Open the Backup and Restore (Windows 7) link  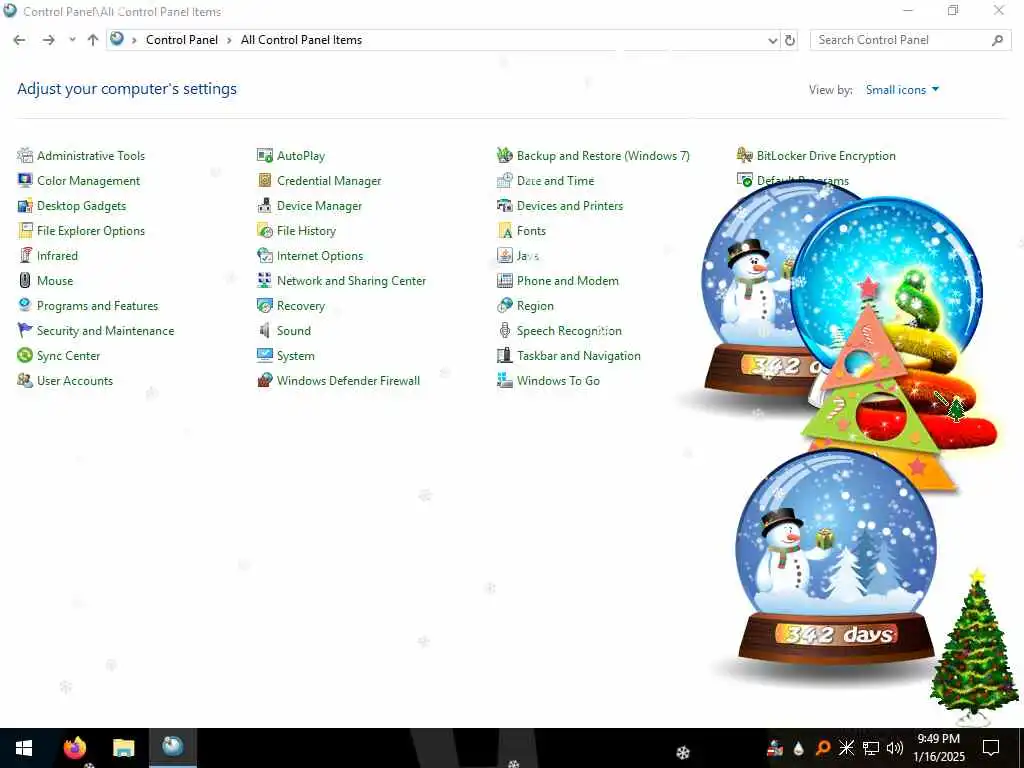click(603, 155)
